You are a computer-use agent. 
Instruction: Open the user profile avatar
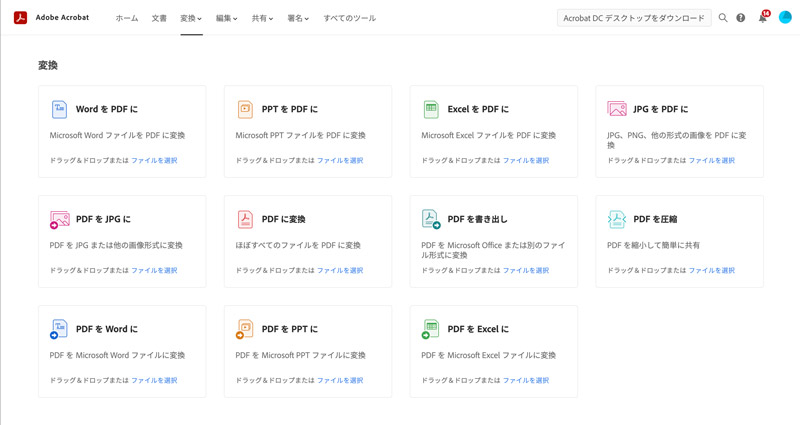(x=785, y=17)
